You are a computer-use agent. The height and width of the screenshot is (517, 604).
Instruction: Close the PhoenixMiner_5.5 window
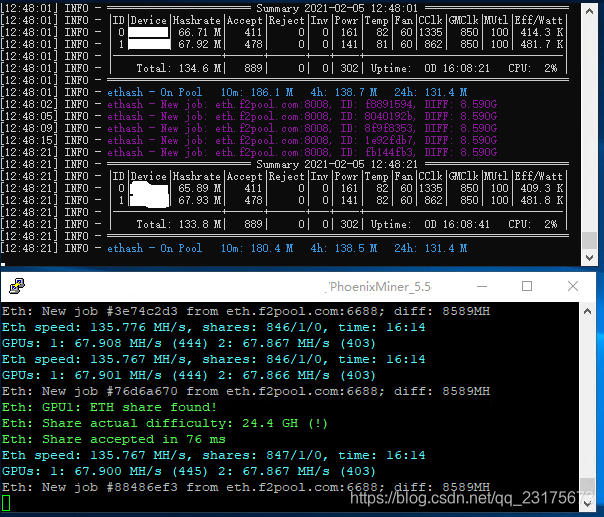tap(573, 286)
